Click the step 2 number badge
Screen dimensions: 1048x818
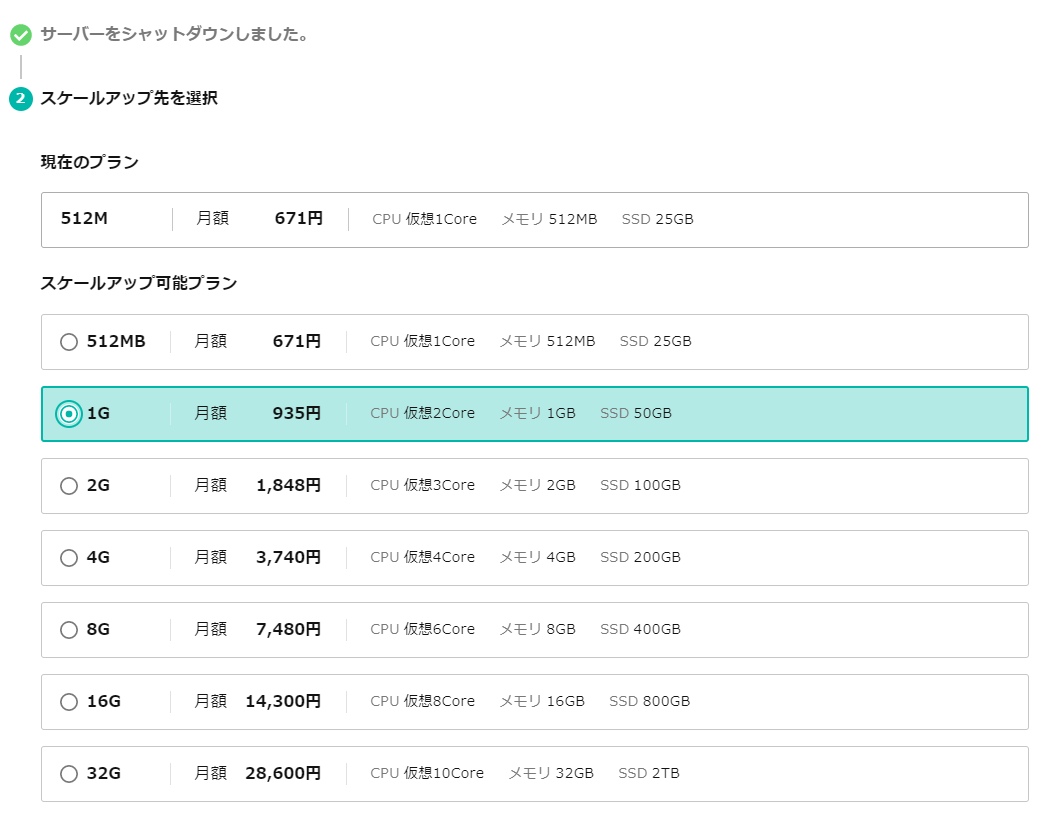coord(21,99)
